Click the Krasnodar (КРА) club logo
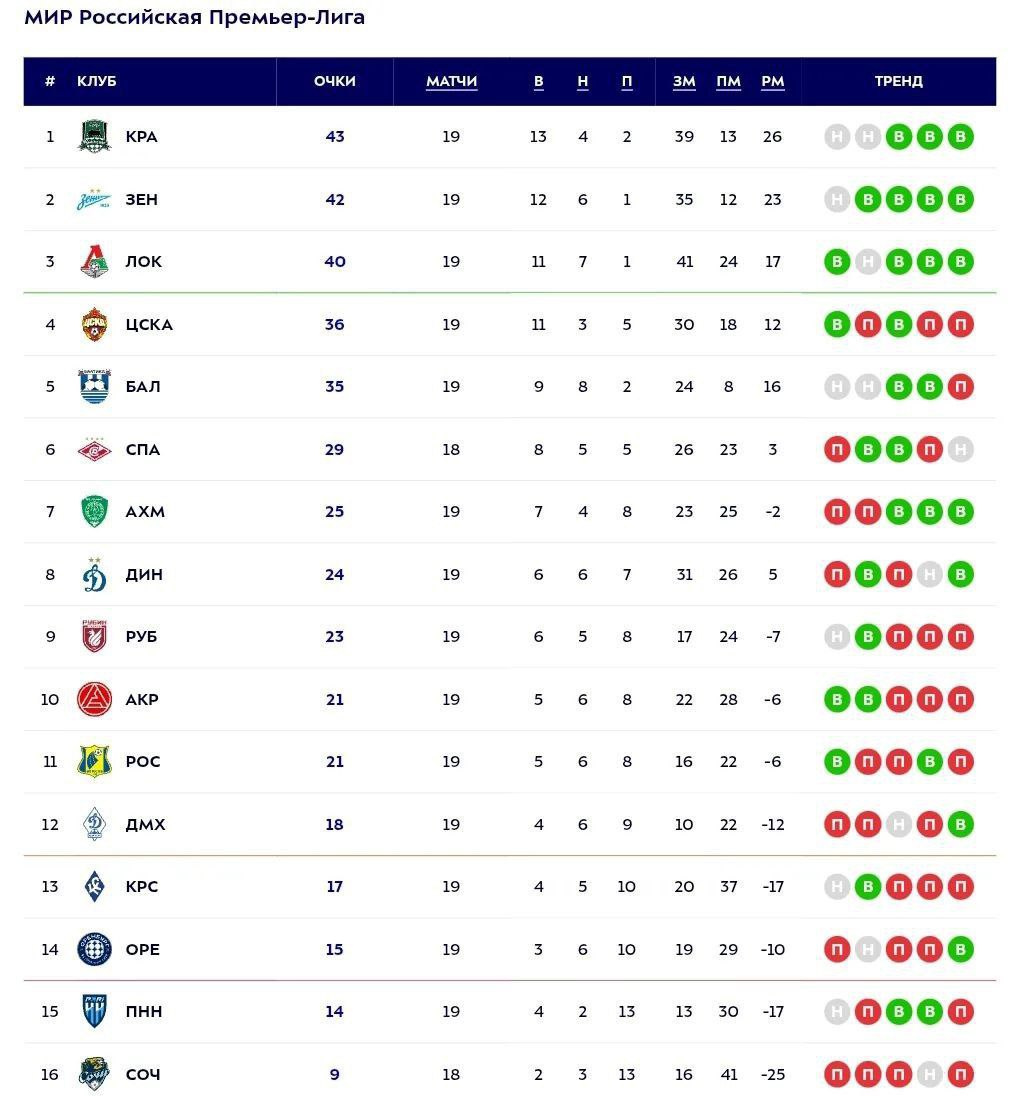Screen dimensions: 1012x1096 coord(94,136)
